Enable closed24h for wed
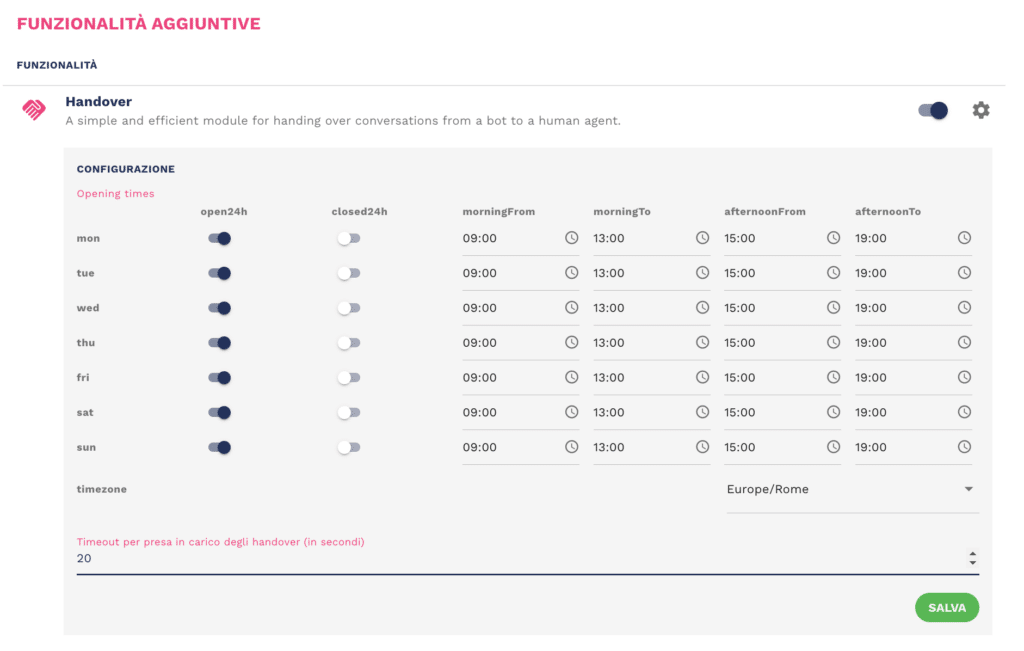 coord(349,308)
